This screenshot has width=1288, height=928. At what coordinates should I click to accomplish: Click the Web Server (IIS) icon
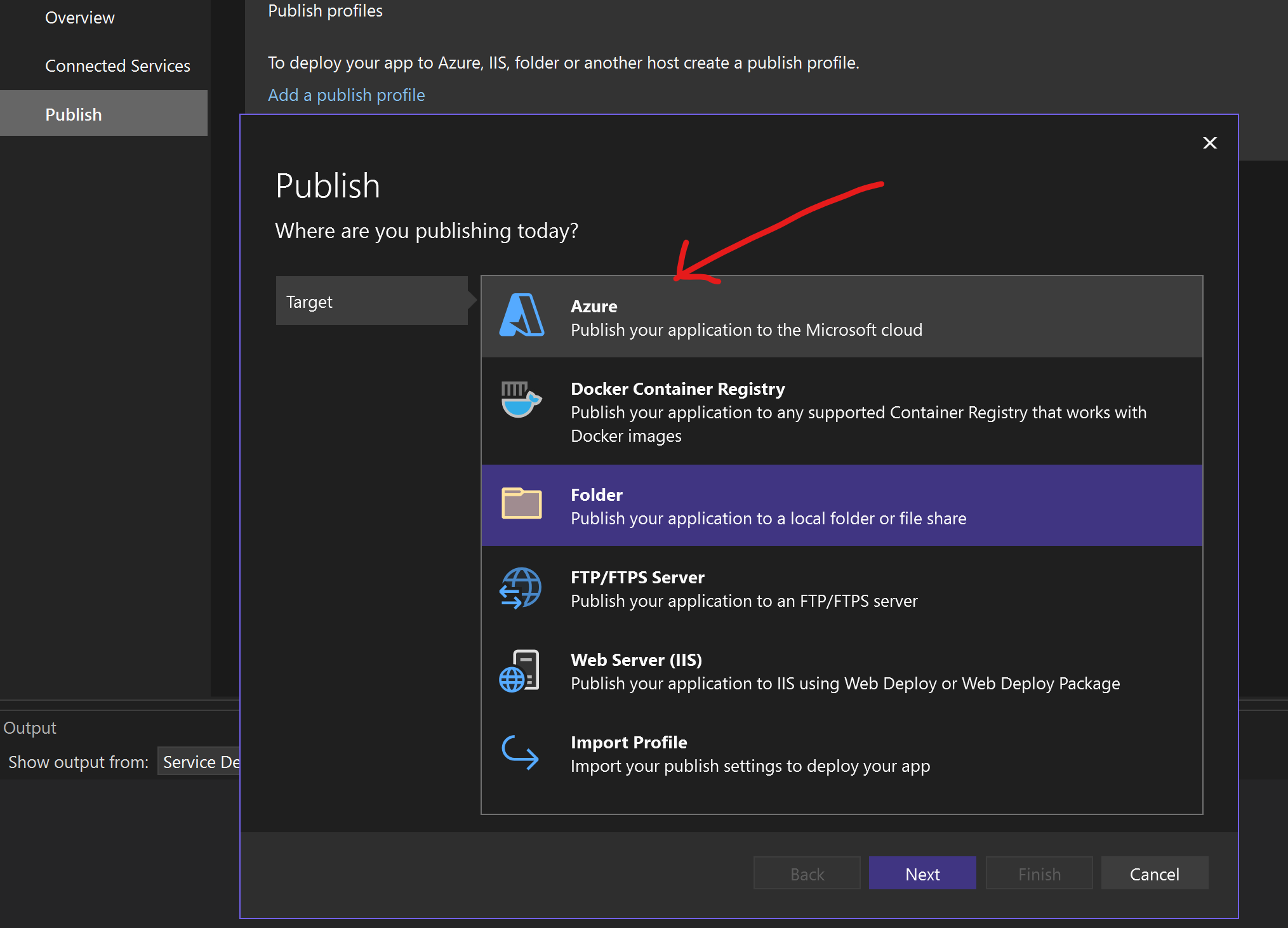519,670
